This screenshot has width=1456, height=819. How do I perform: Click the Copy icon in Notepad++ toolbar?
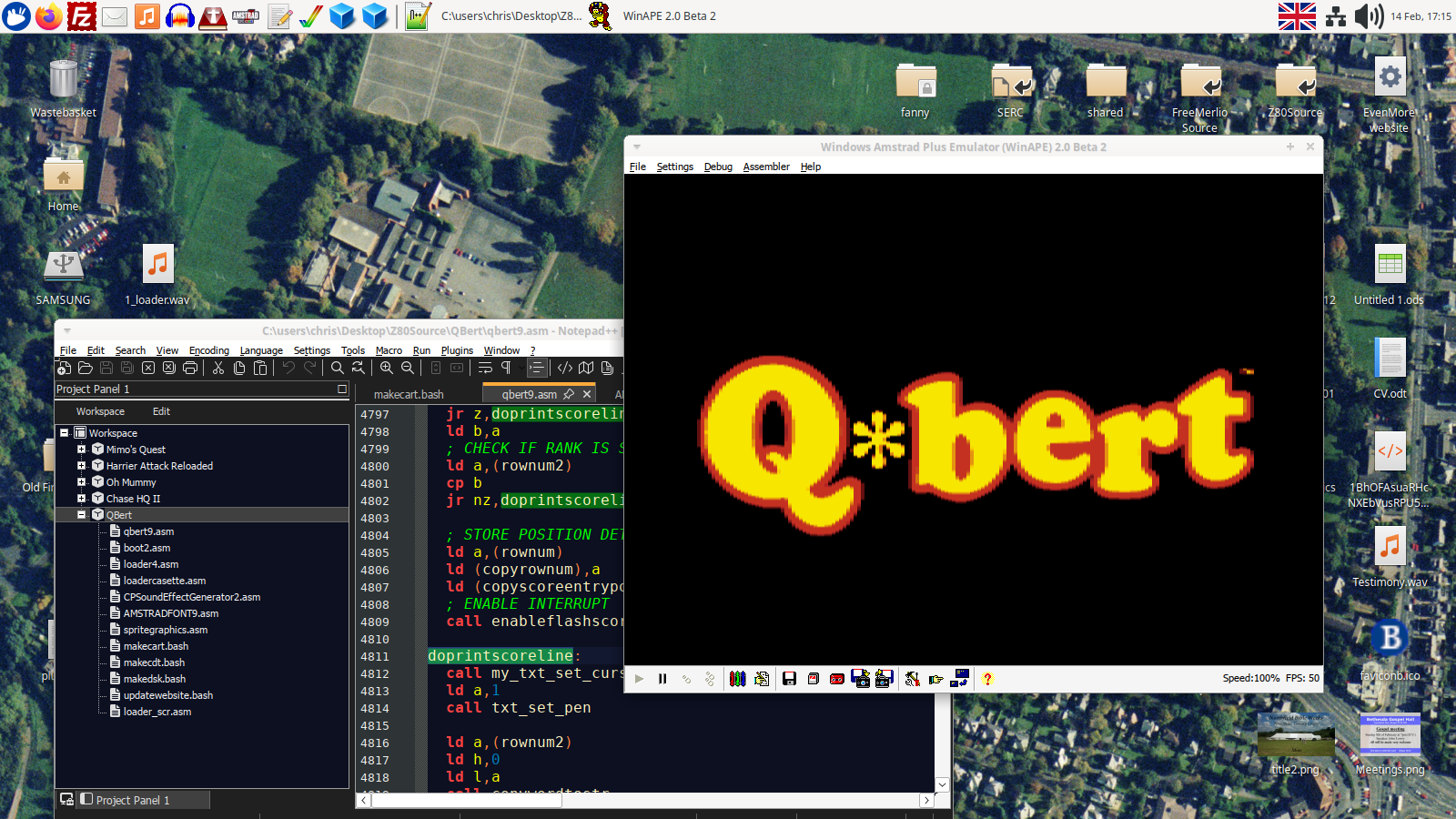click(x=239, y=368)
